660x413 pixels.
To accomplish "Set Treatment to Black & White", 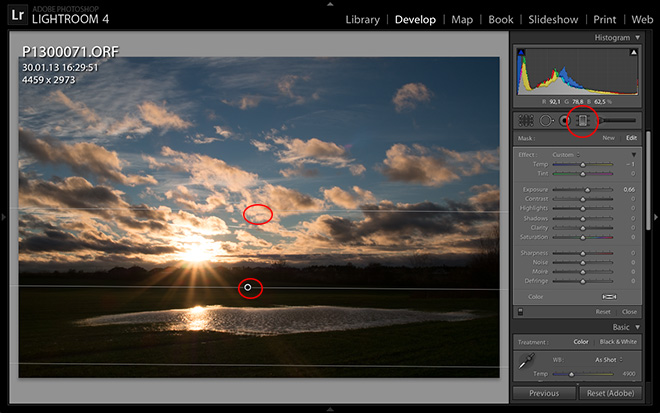I will click(618, 342).
